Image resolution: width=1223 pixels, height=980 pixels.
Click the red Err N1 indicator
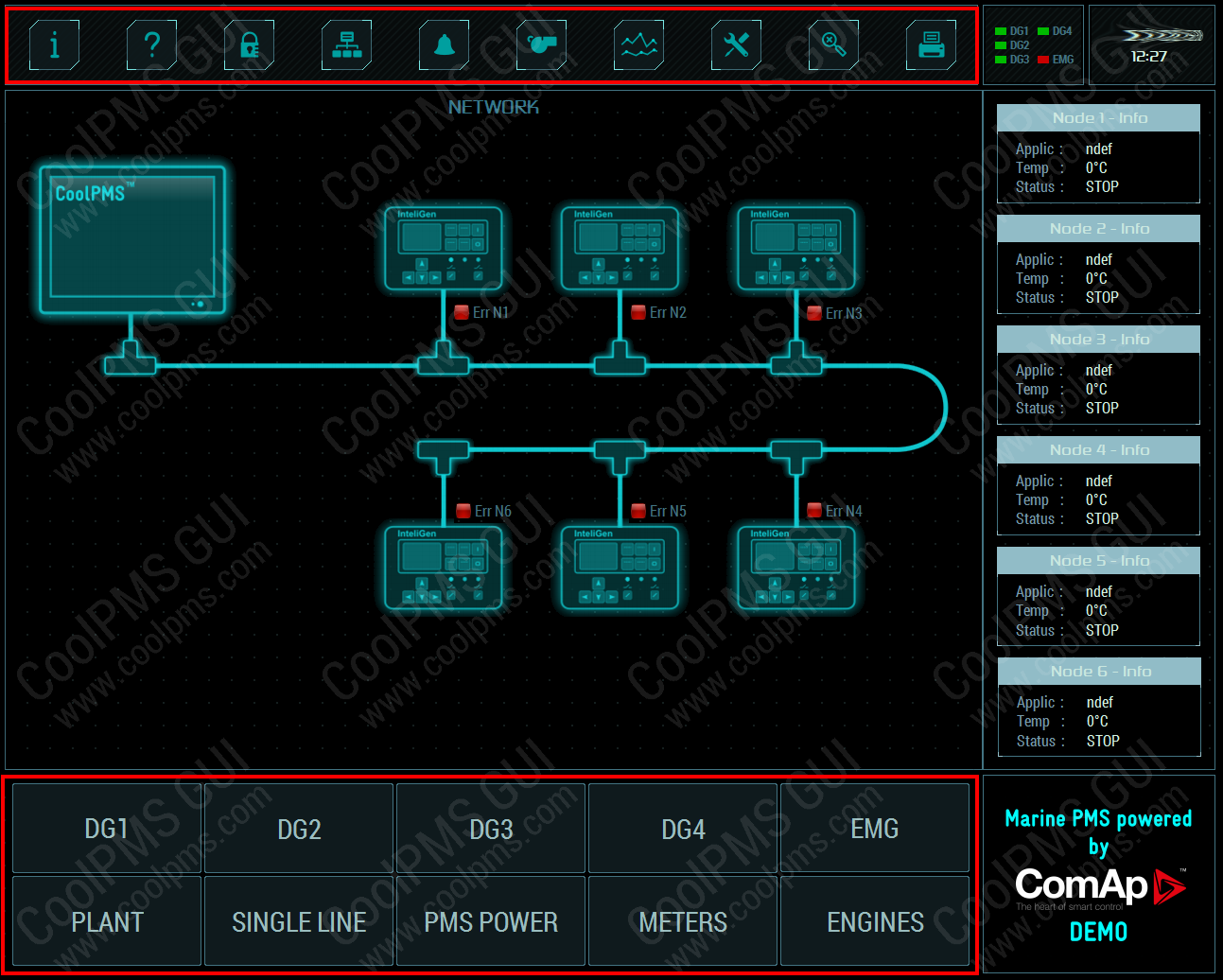[462, 312]
